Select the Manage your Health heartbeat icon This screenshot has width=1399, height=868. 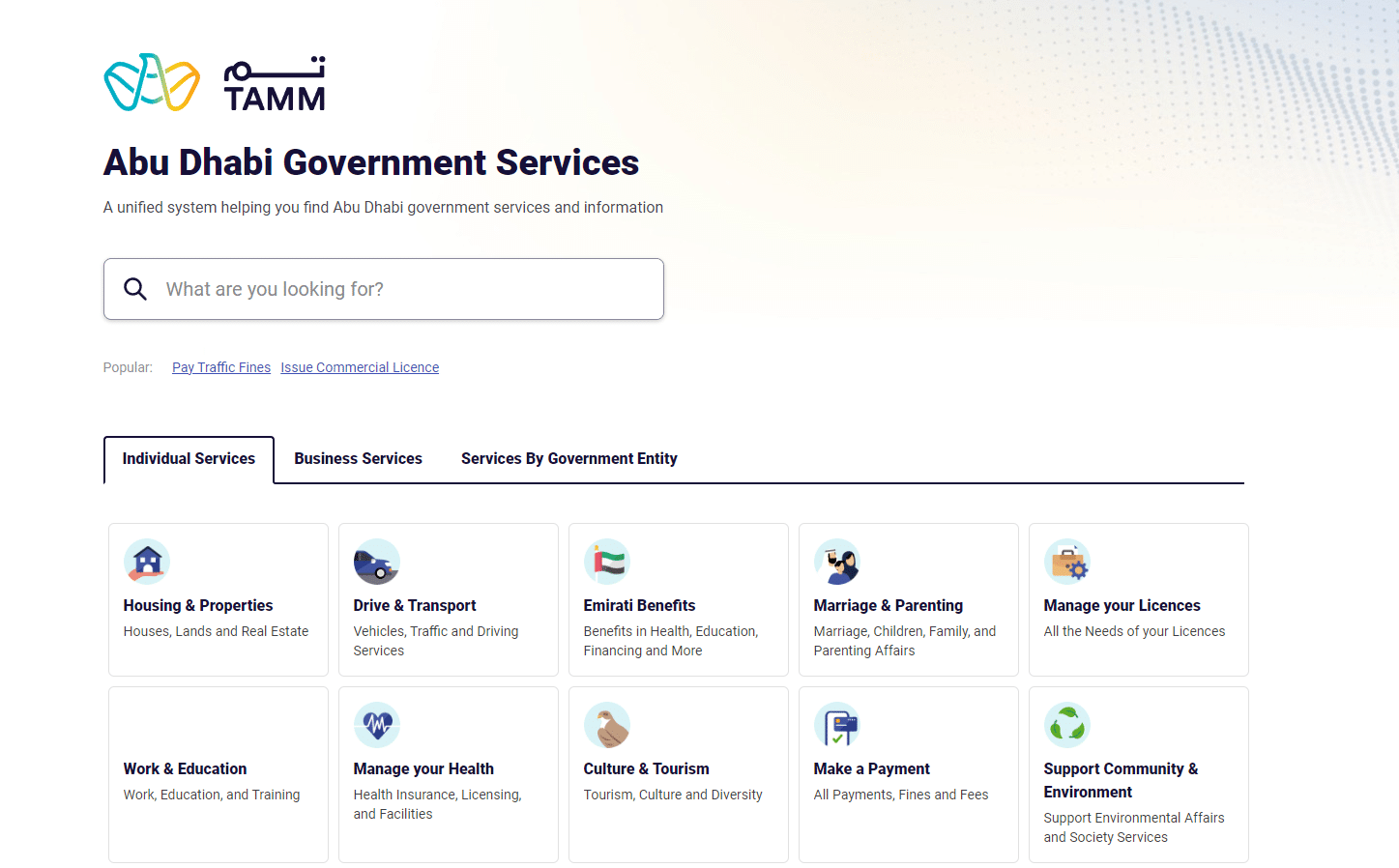pyautogui.click(x=377, y=724)
